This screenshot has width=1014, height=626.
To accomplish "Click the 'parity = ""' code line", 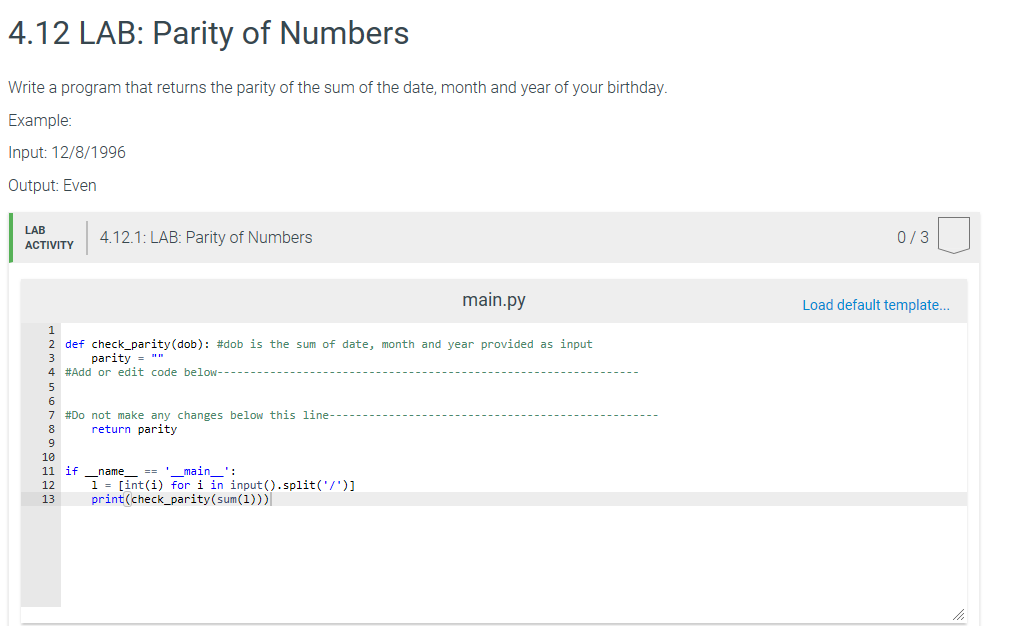I will point(127,358).
